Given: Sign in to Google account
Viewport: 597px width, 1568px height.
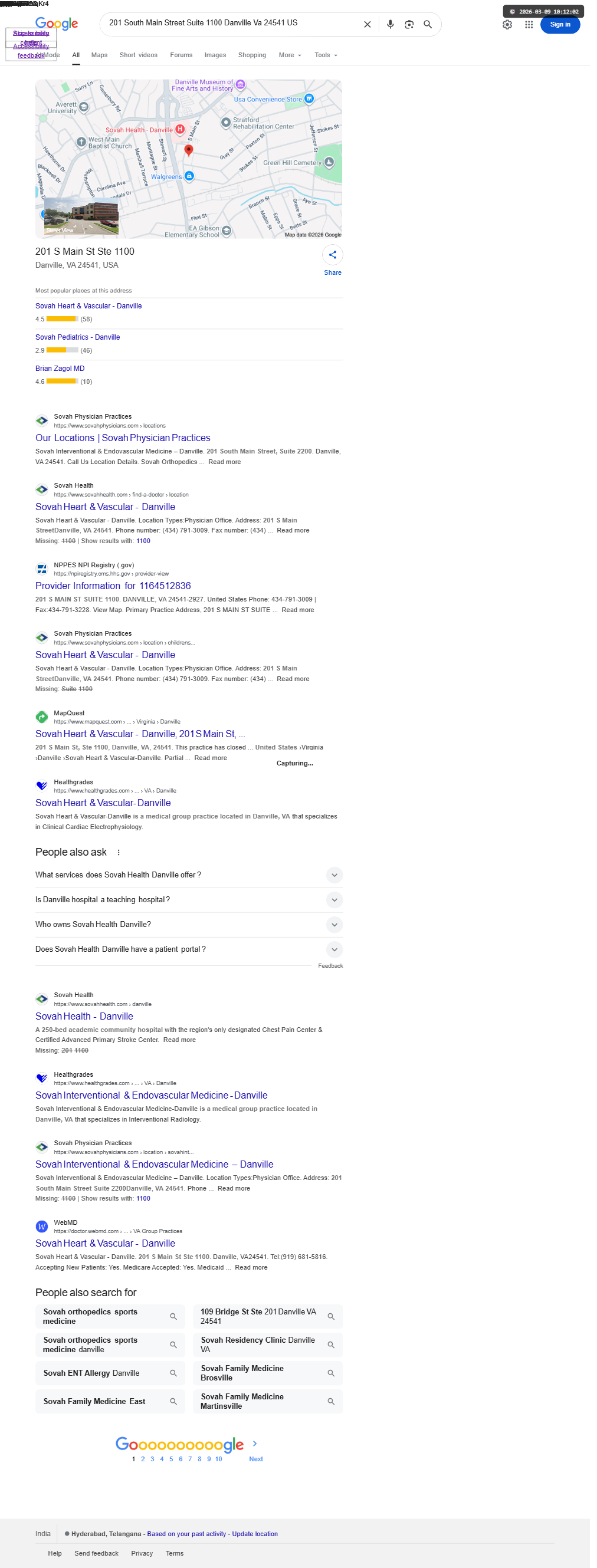Looking at the screenshot, I should pos(566,25).
